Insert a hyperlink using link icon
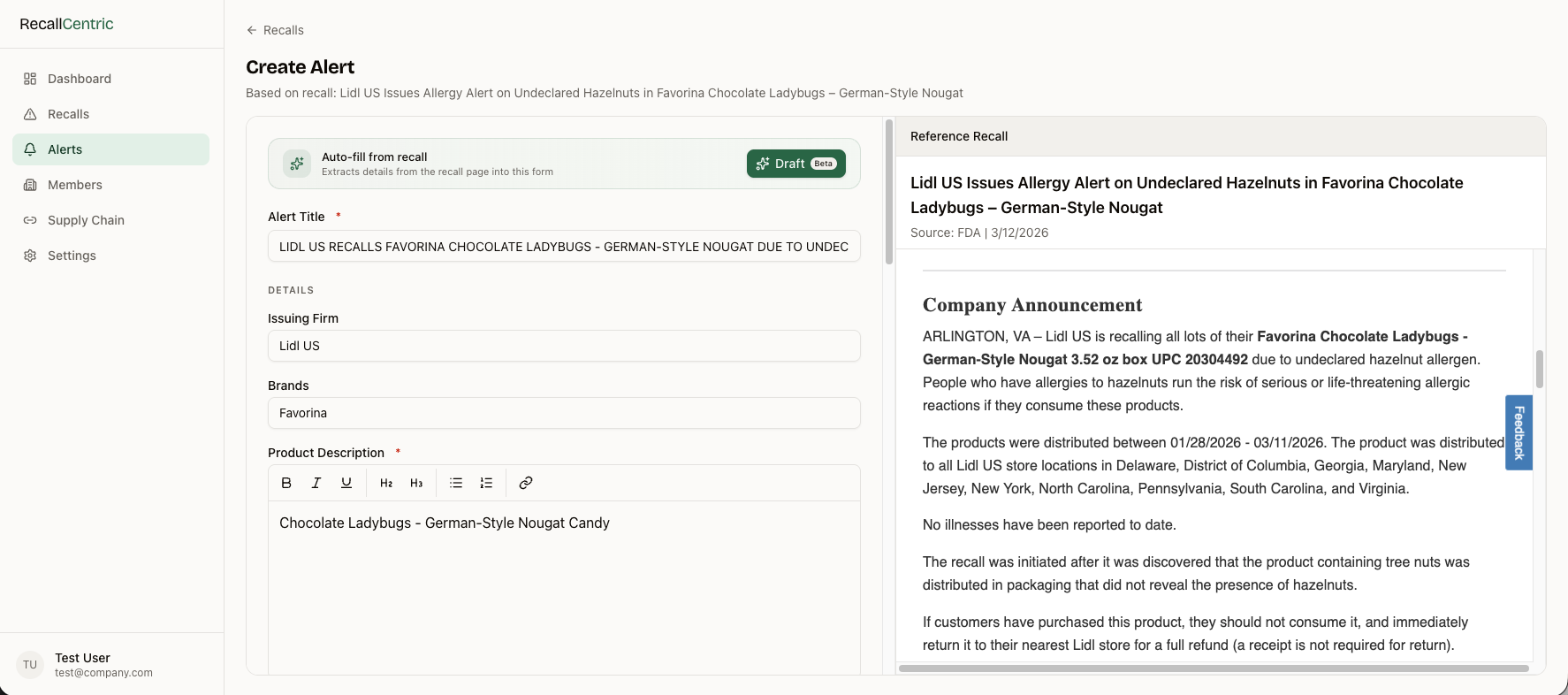1568x695 pixels. pos(526,483)
